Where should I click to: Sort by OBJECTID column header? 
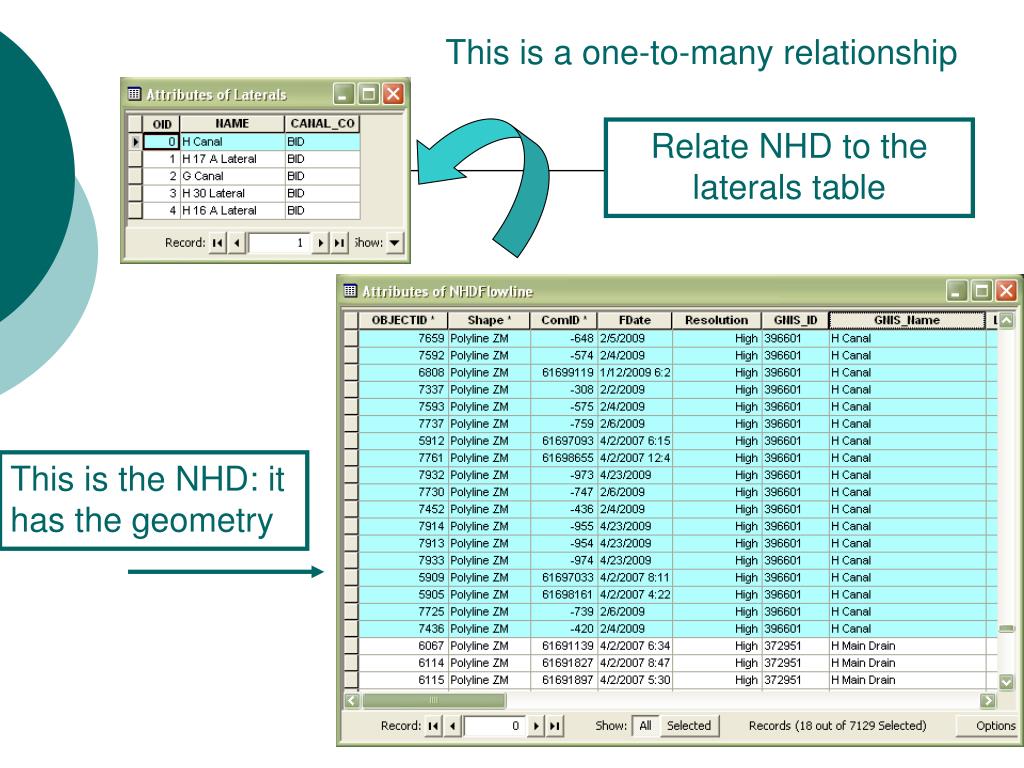(x=403, y=320)
